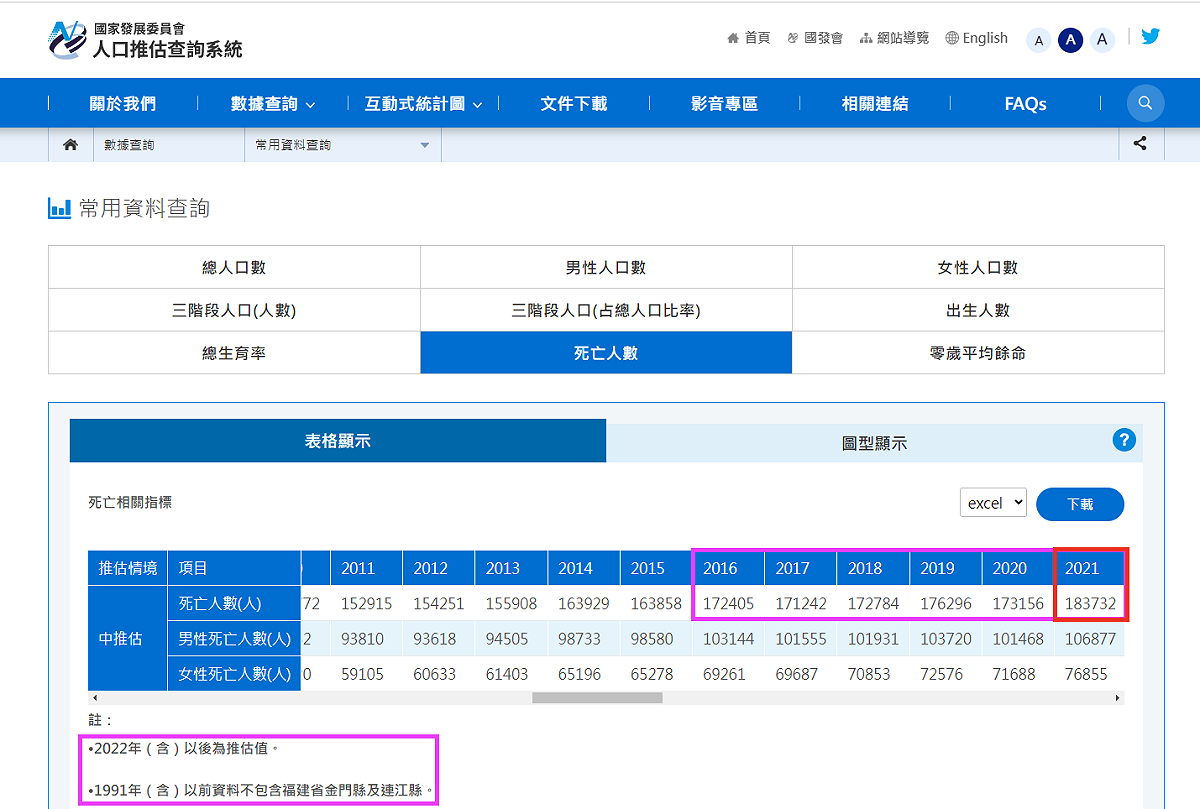Click the search magnifier icon
The height and width of the screenshot is (809, 1200).
tap(1145, 103)
